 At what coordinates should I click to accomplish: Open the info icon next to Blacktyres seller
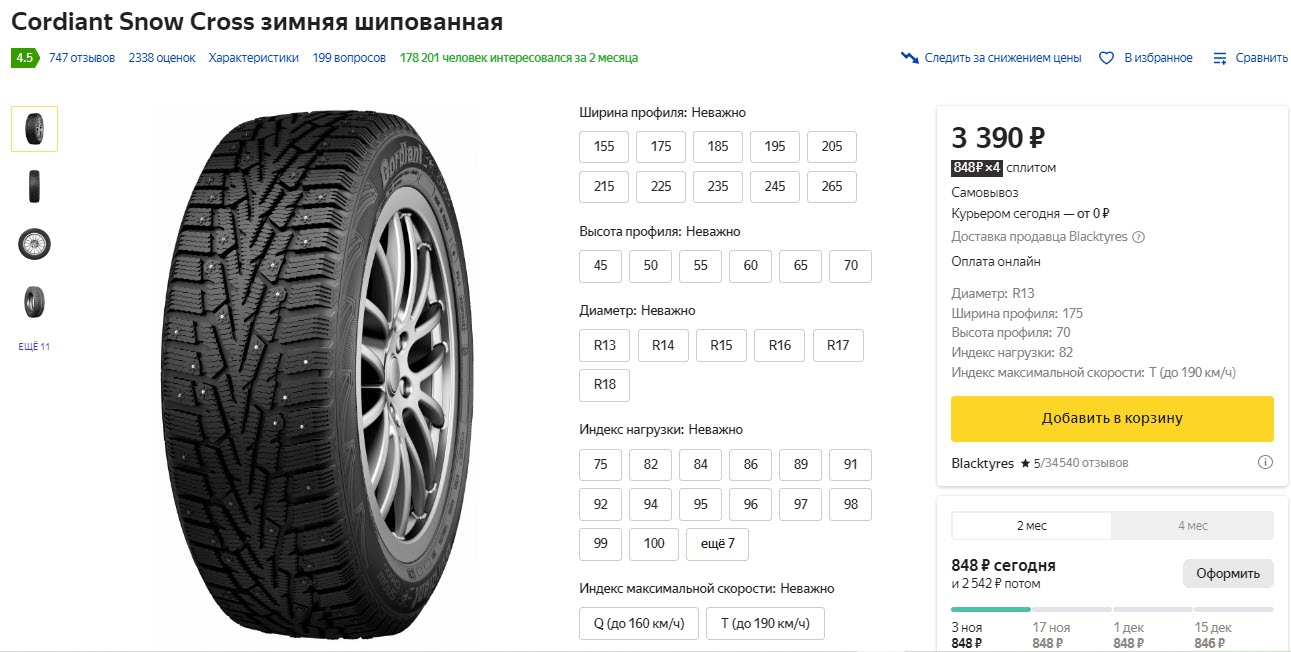[1265, 462]
